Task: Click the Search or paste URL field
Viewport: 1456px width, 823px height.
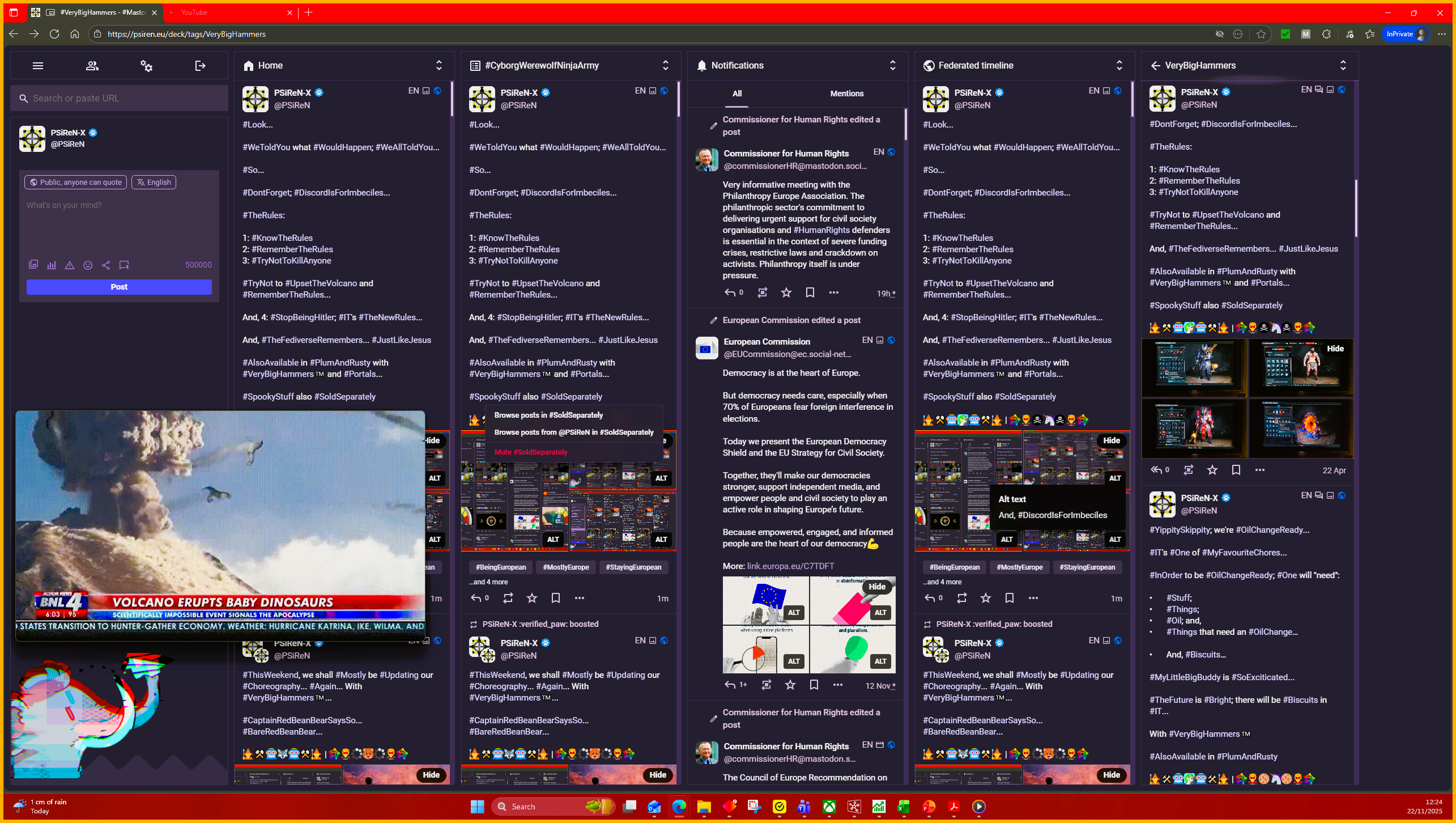Action: point(119,99)
